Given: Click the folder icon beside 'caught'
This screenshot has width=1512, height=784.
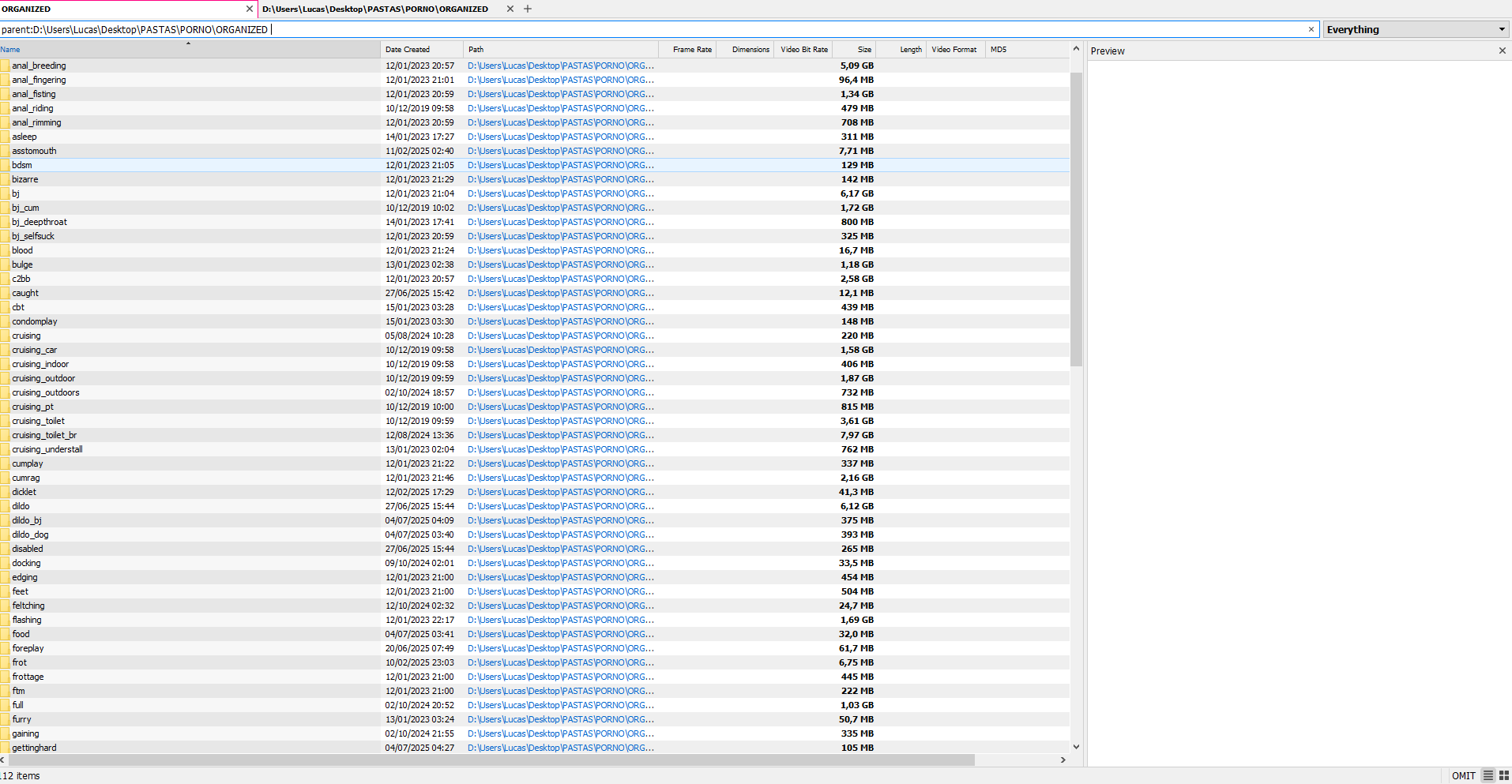Looking at the screenshot, I should (x=6, y=293).
